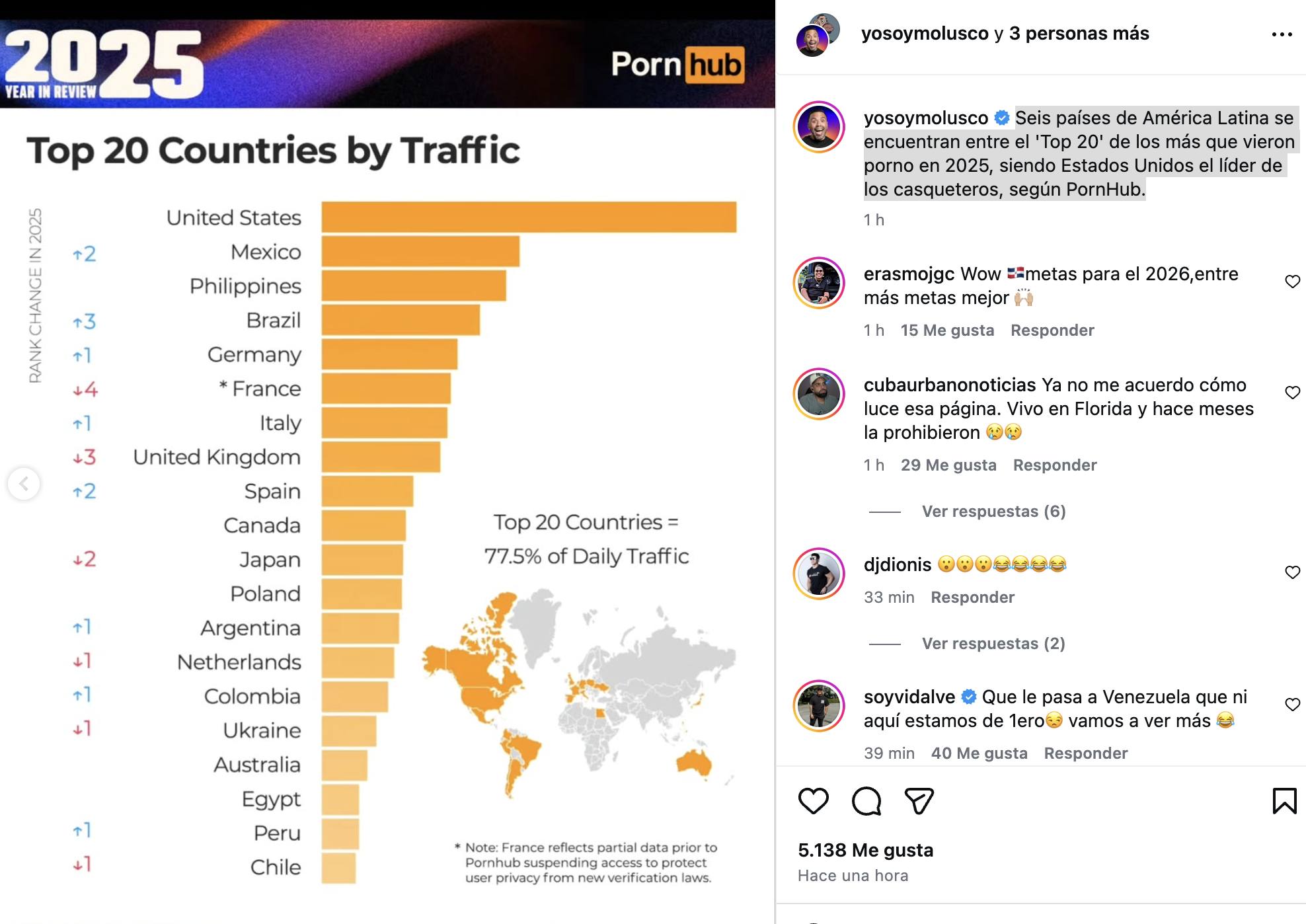The image size is (1306, 924).
Task: Open the three-dot more options menu
Action: 1282,34
